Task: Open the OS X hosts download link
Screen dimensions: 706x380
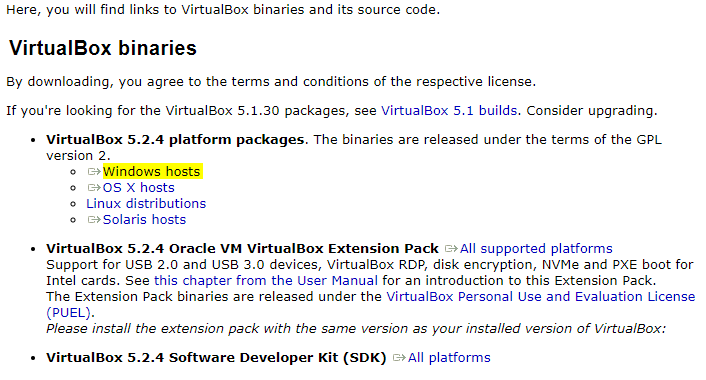Action: point(138,188)
